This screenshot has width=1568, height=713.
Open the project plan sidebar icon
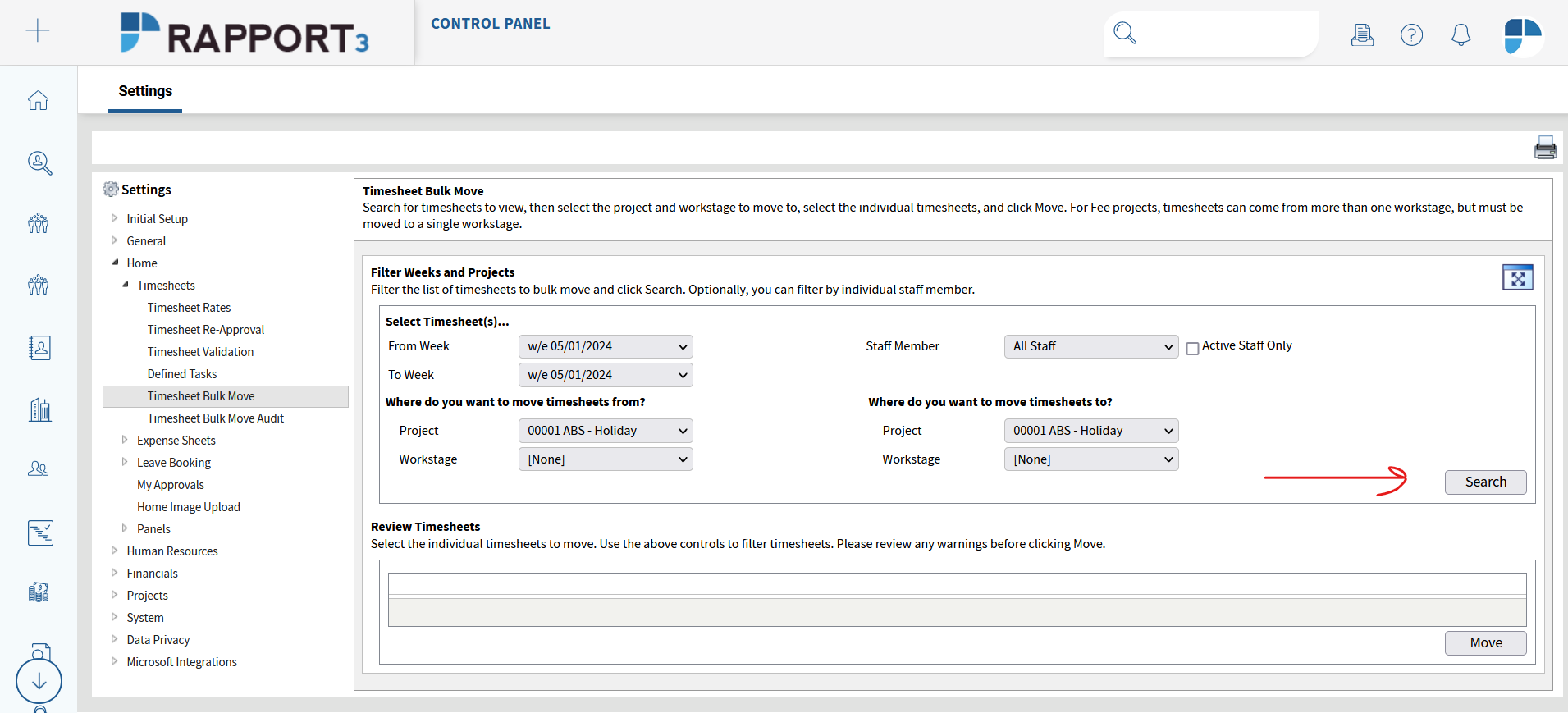pos(40,532)
